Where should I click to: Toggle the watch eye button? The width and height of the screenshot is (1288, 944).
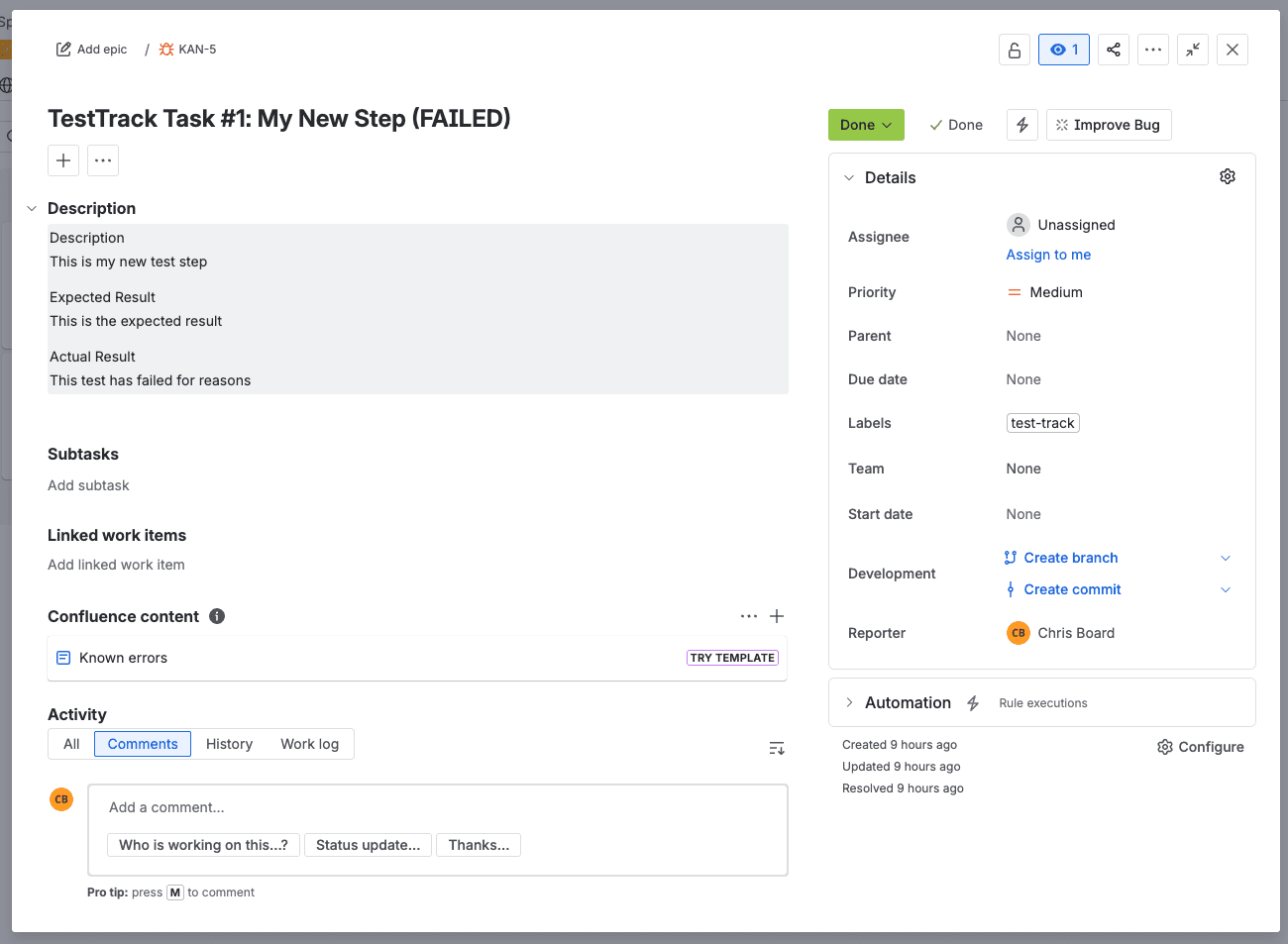pyautogui.click(x=1063, y=50)
